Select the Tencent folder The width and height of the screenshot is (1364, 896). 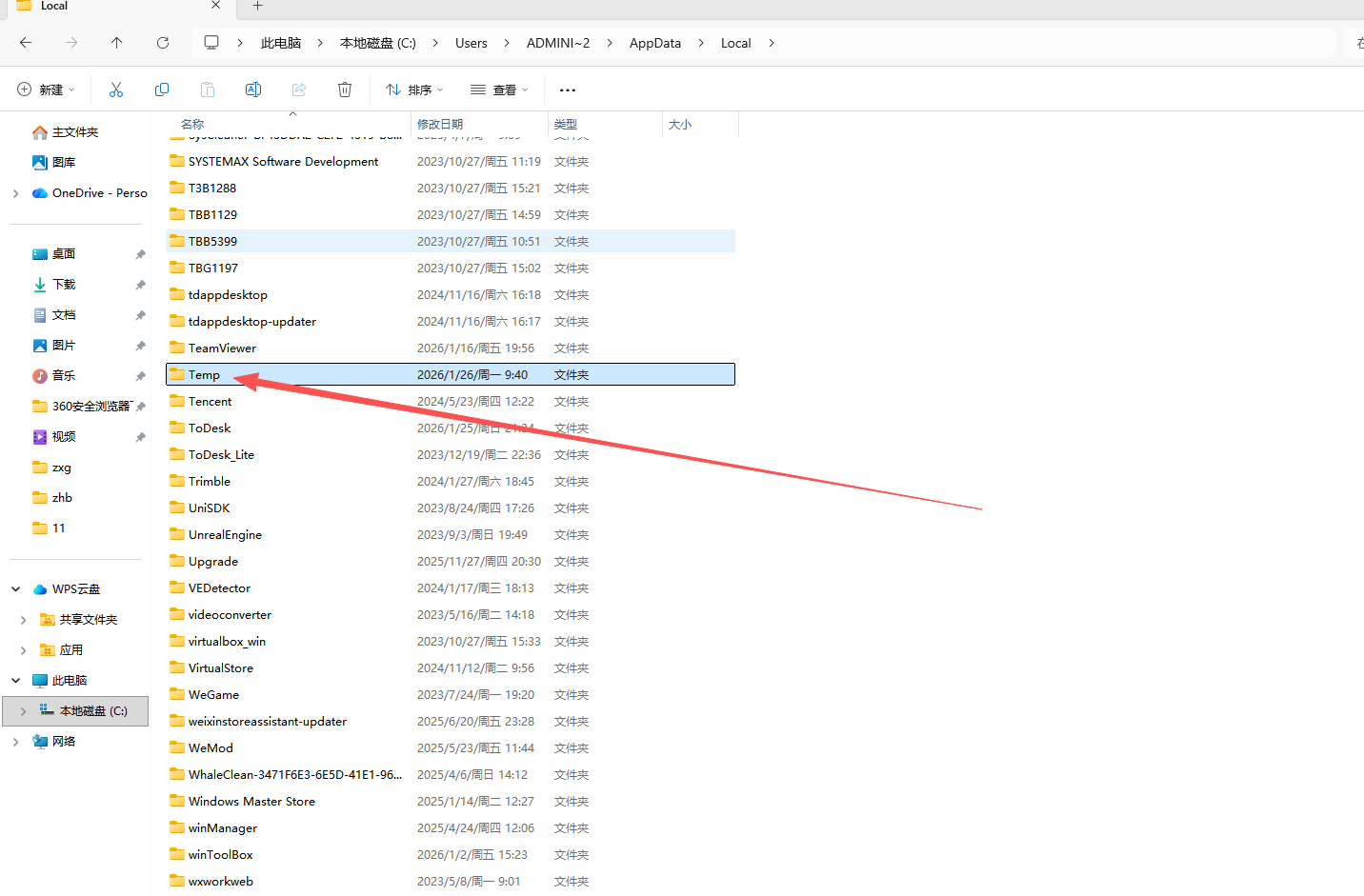click(x=210, y=402)
